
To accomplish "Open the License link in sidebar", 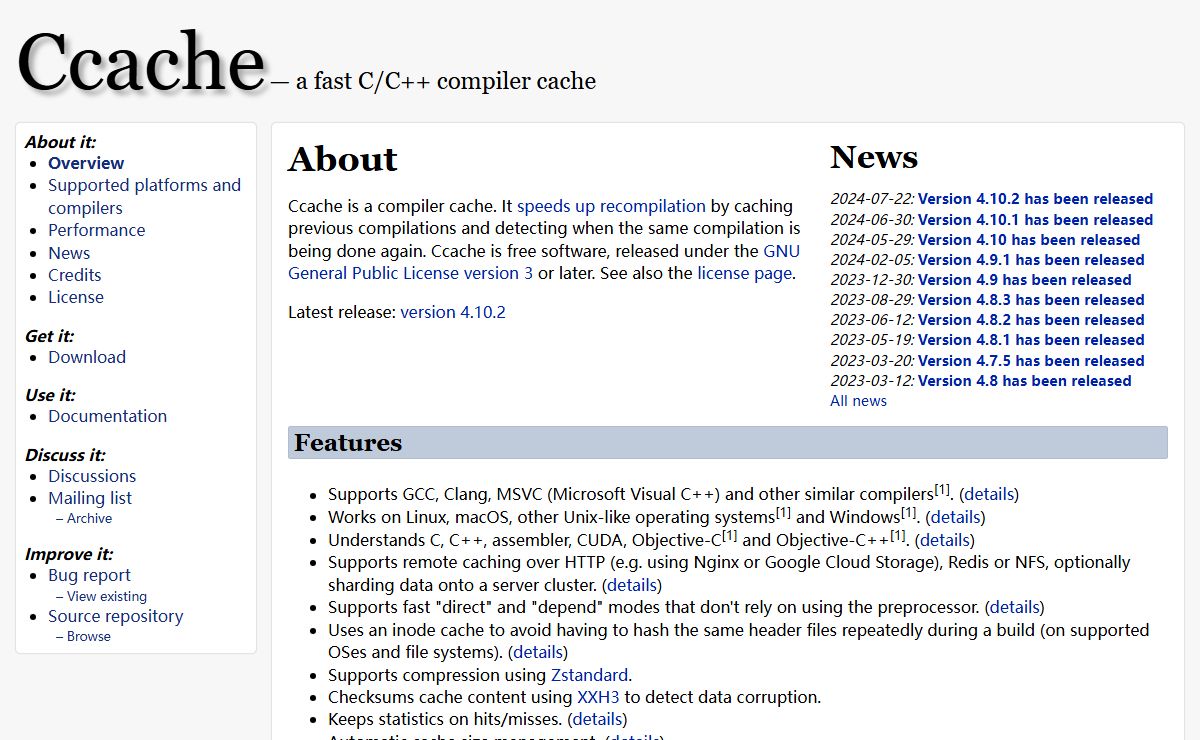I will tap(75, 297).
